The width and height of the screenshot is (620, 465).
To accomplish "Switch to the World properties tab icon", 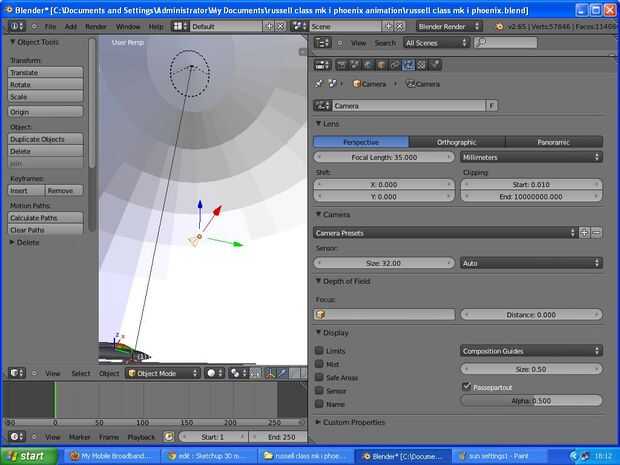I will pyautogui.click(x=368, y=65).
